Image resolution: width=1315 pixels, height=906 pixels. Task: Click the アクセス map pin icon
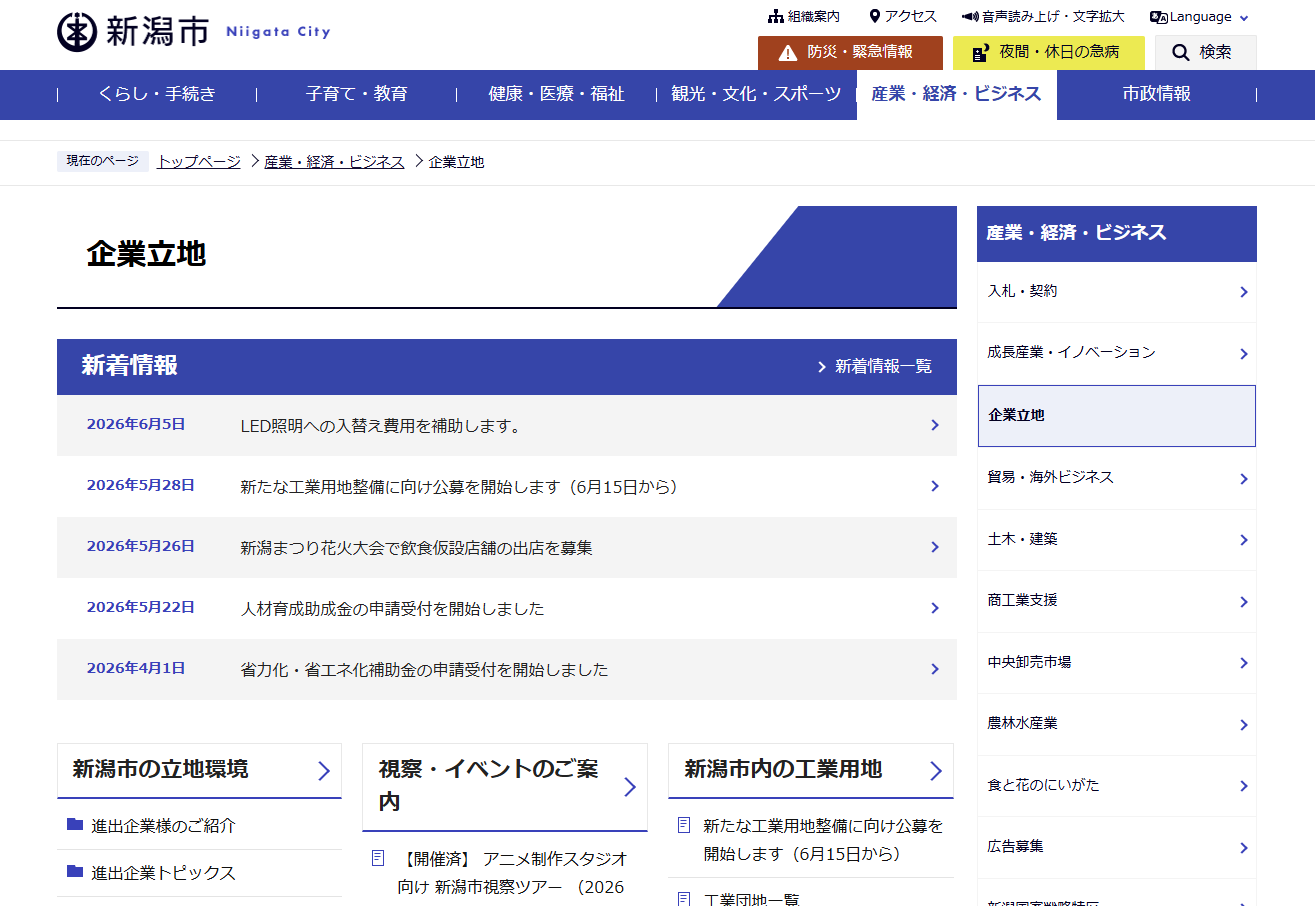point(875,17)
